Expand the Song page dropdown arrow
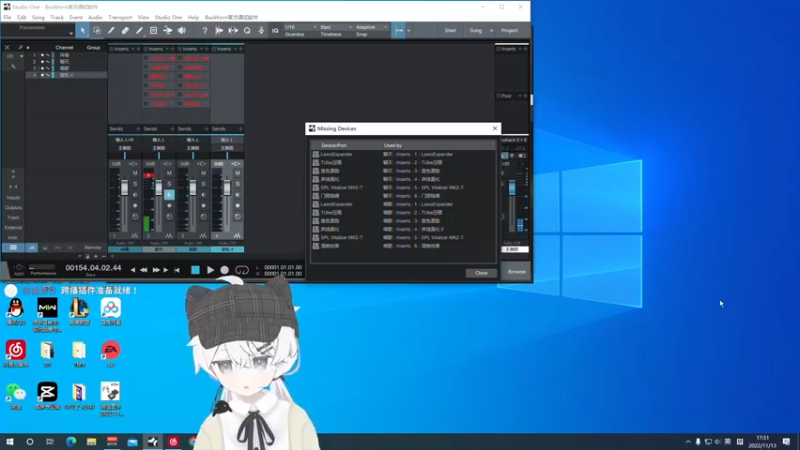 coord(491,31)
